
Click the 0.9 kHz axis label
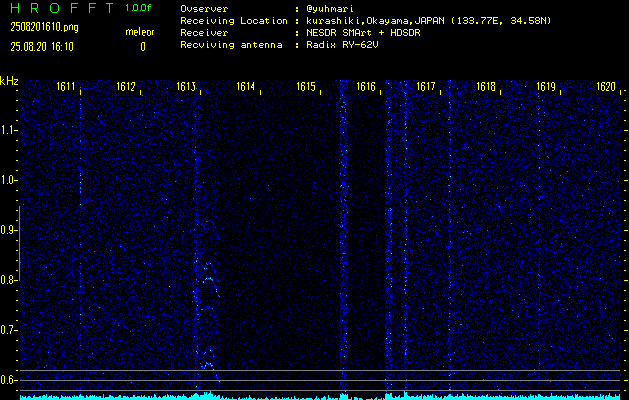[7, 230]
